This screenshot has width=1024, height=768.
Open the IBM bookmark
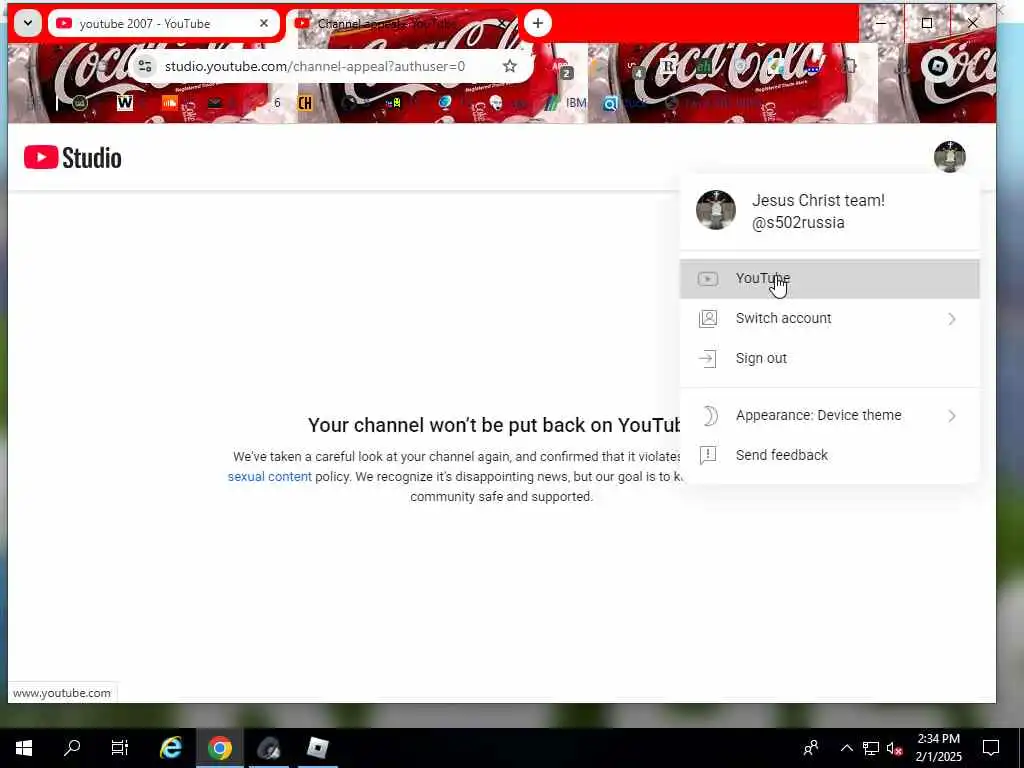(566, 103)
